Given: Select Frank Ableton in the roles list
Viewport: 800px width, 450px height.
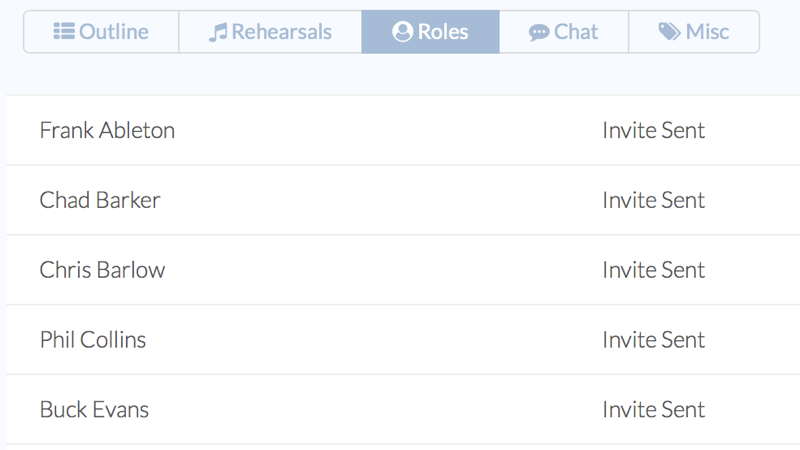Looking at the screenshot, I should [x=107, y=131].
